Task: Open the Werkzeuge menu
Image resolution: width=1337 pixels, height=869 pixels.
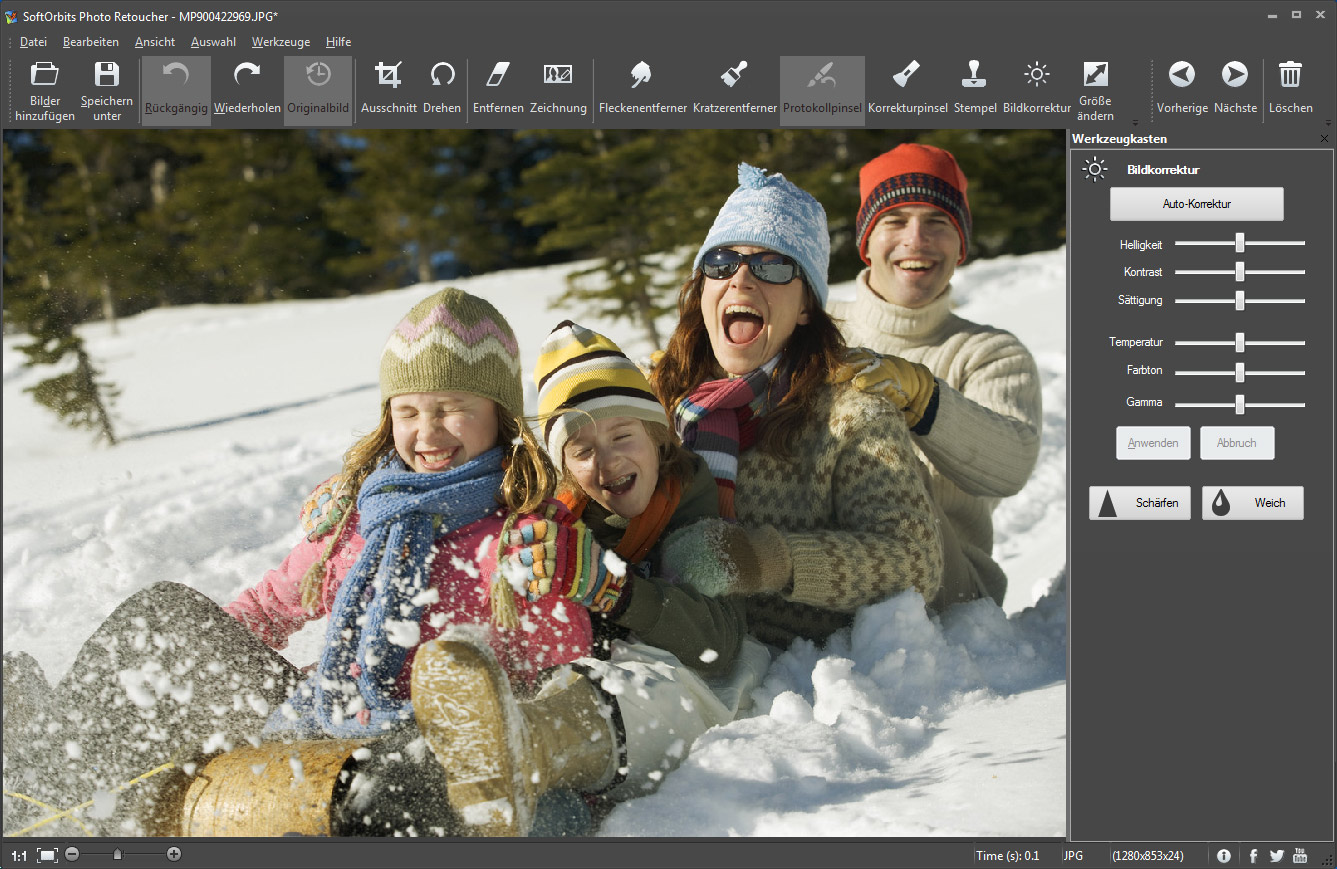Action: 281,42
